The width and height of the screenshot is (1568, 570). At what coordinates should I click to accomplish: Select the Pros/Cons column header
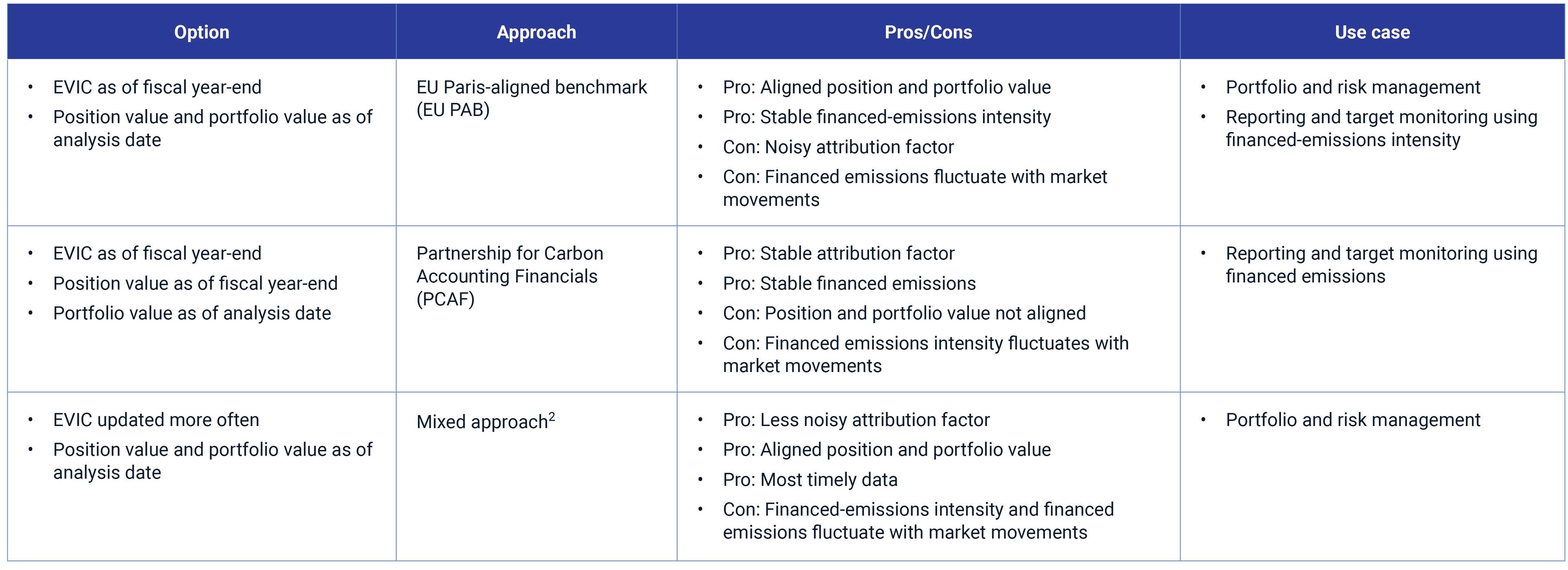tap(928, 32)
